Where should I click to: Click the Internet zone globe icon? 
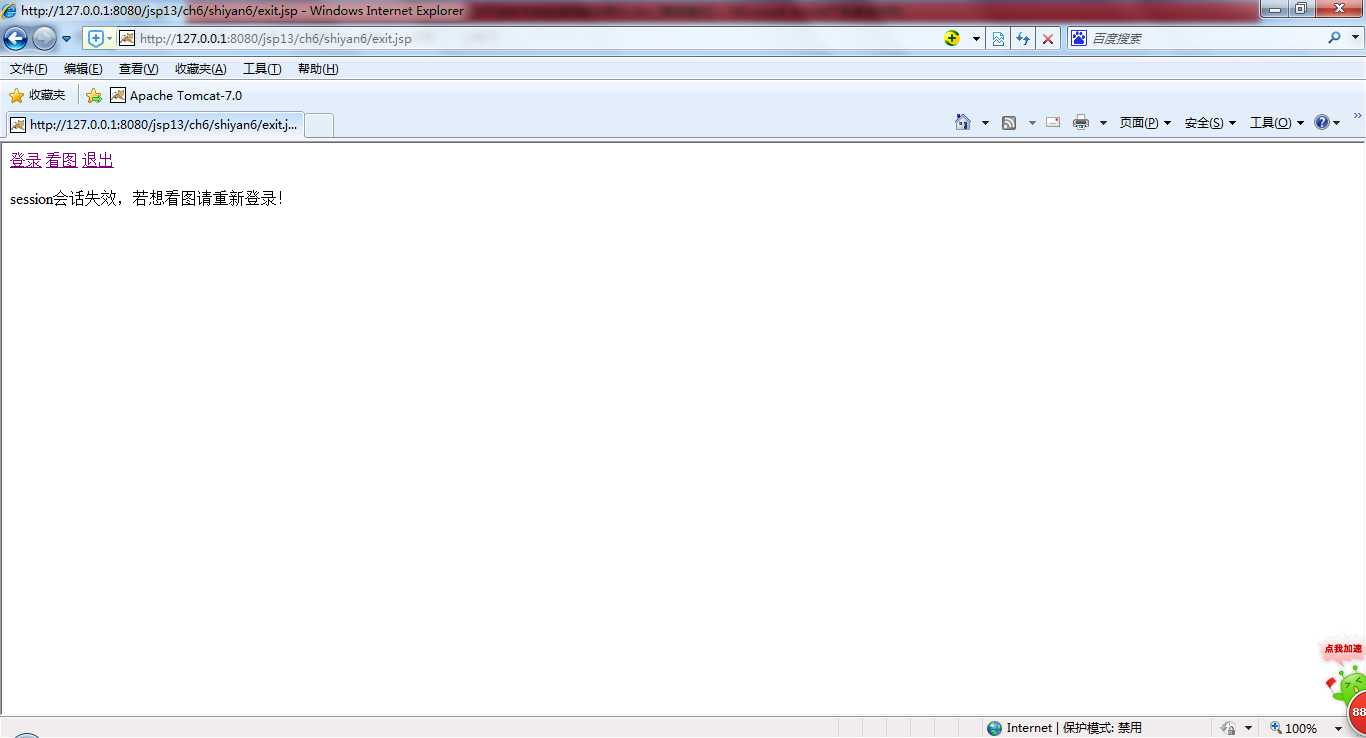(994, 728)
